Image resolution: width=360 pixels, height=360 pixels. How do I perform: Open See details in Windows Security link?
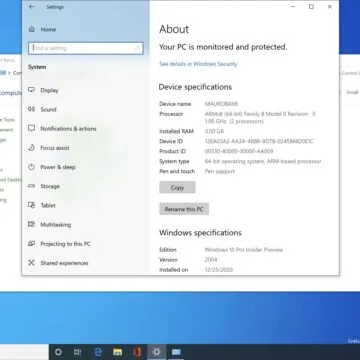(x=198, y=64)
